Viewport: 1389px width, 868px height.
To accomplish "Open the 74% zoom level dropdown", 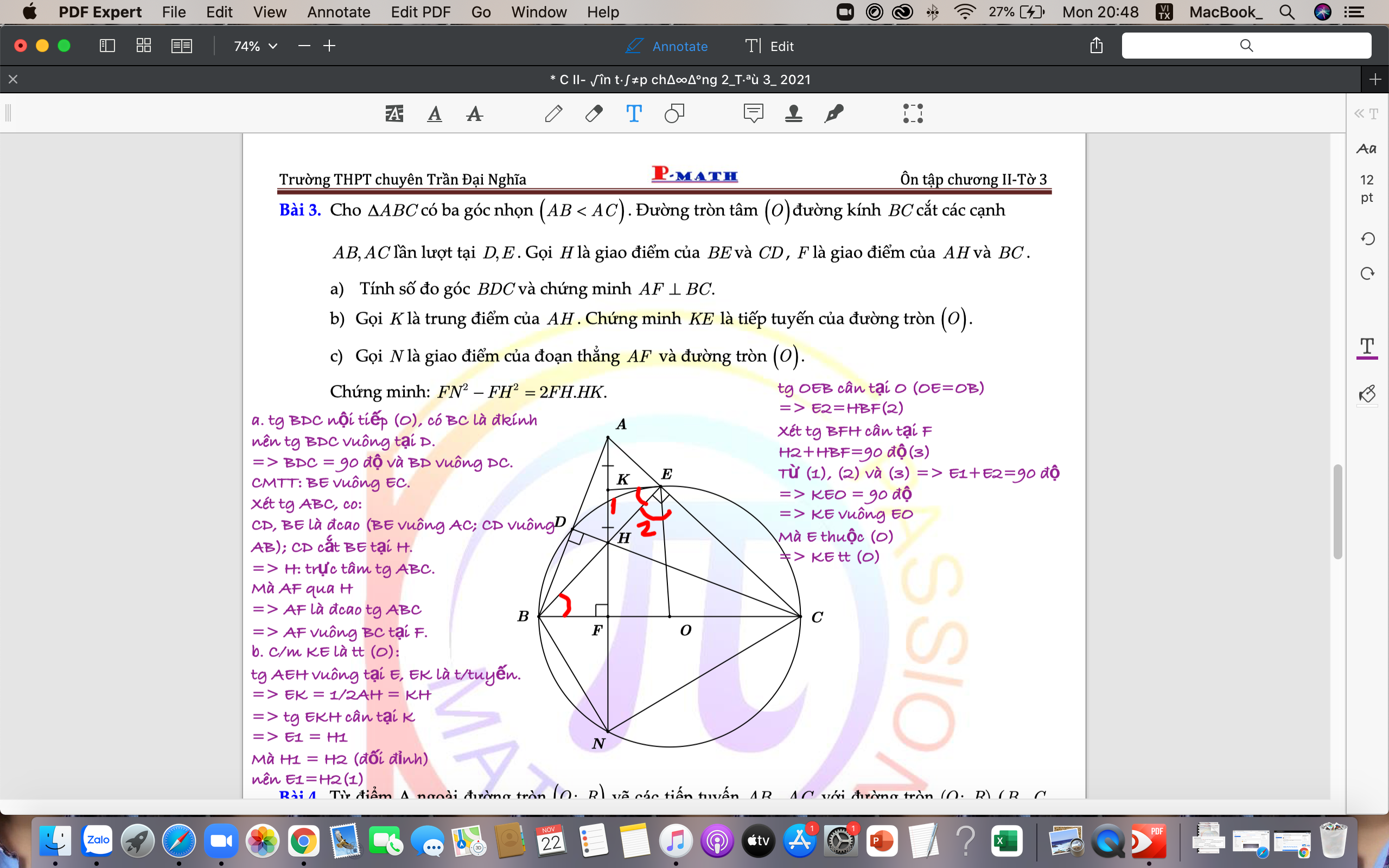I will [256, 46].
